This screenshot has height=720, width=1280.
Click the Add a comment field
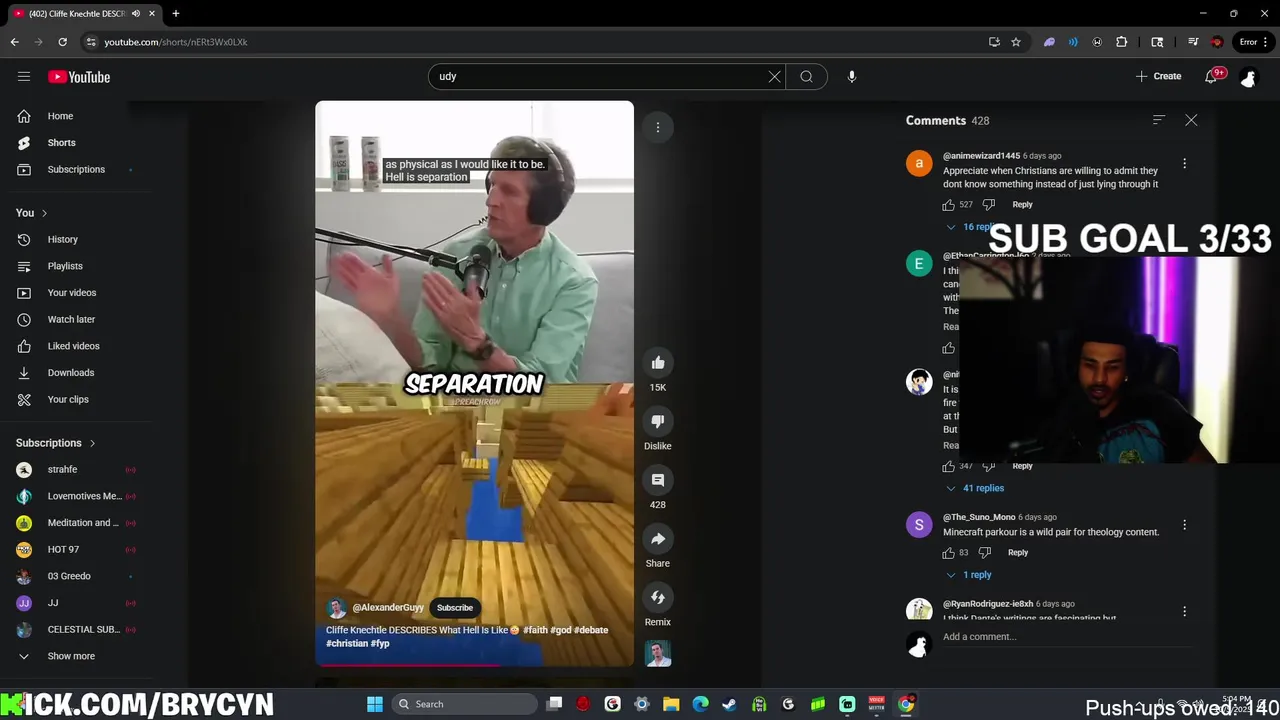coord(1067,637)
